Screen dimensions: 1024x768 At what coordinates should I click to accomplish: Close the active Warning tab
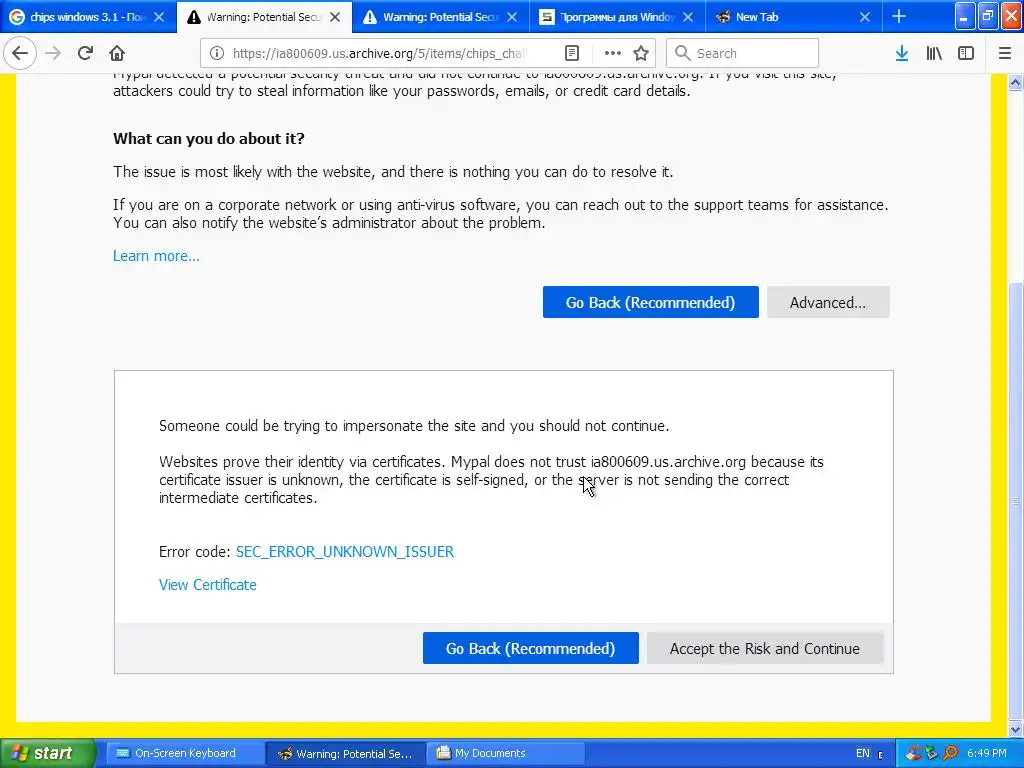click(x=335, y=17)
